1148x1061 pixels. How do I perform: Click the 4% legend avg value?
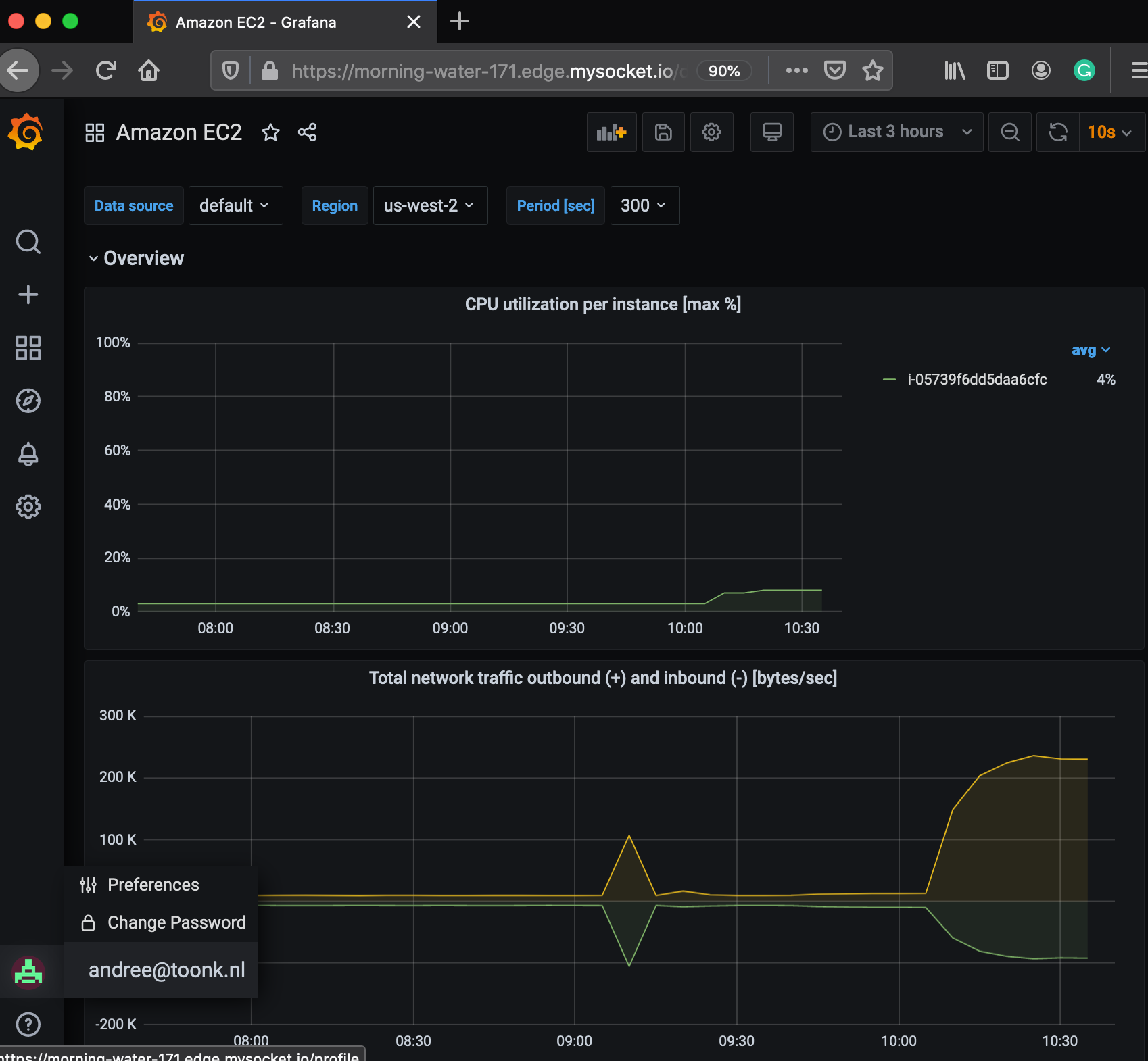tap(1106, 380)
